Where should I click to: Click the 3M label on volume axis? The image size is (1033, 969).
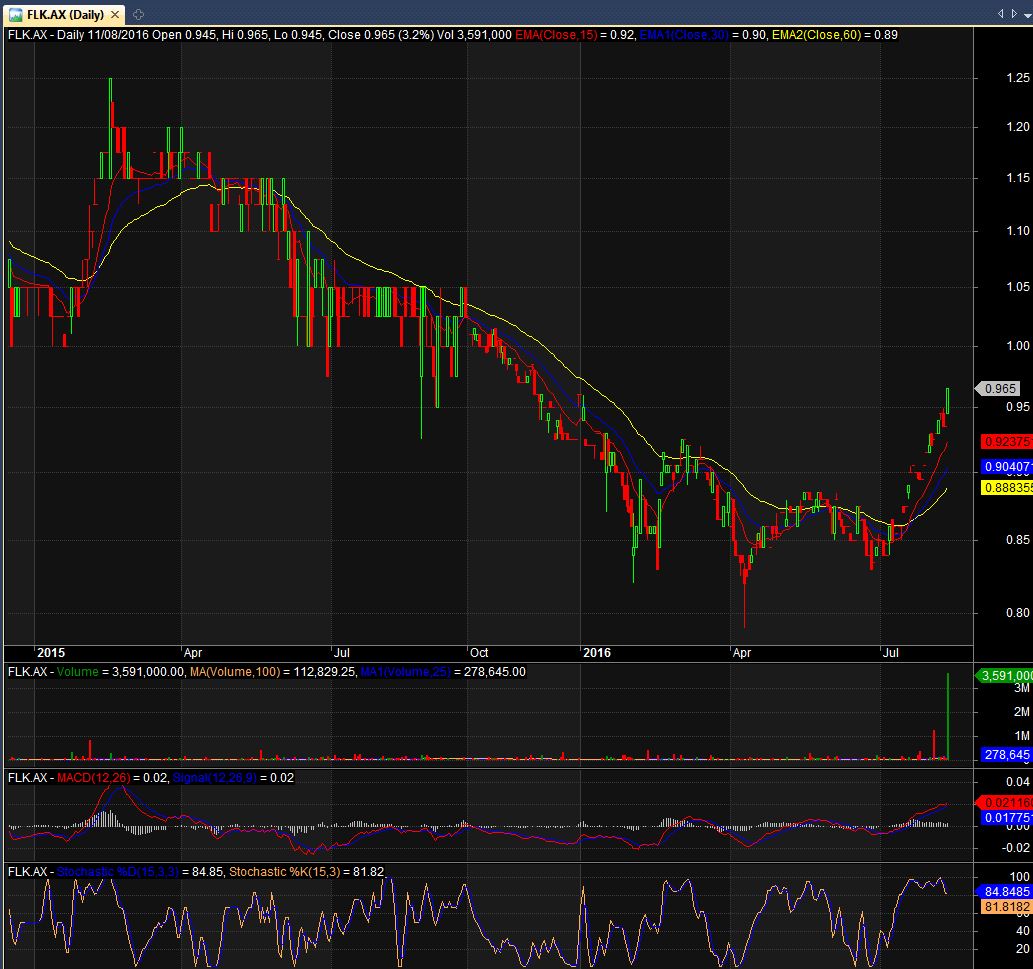[1022, 688]
